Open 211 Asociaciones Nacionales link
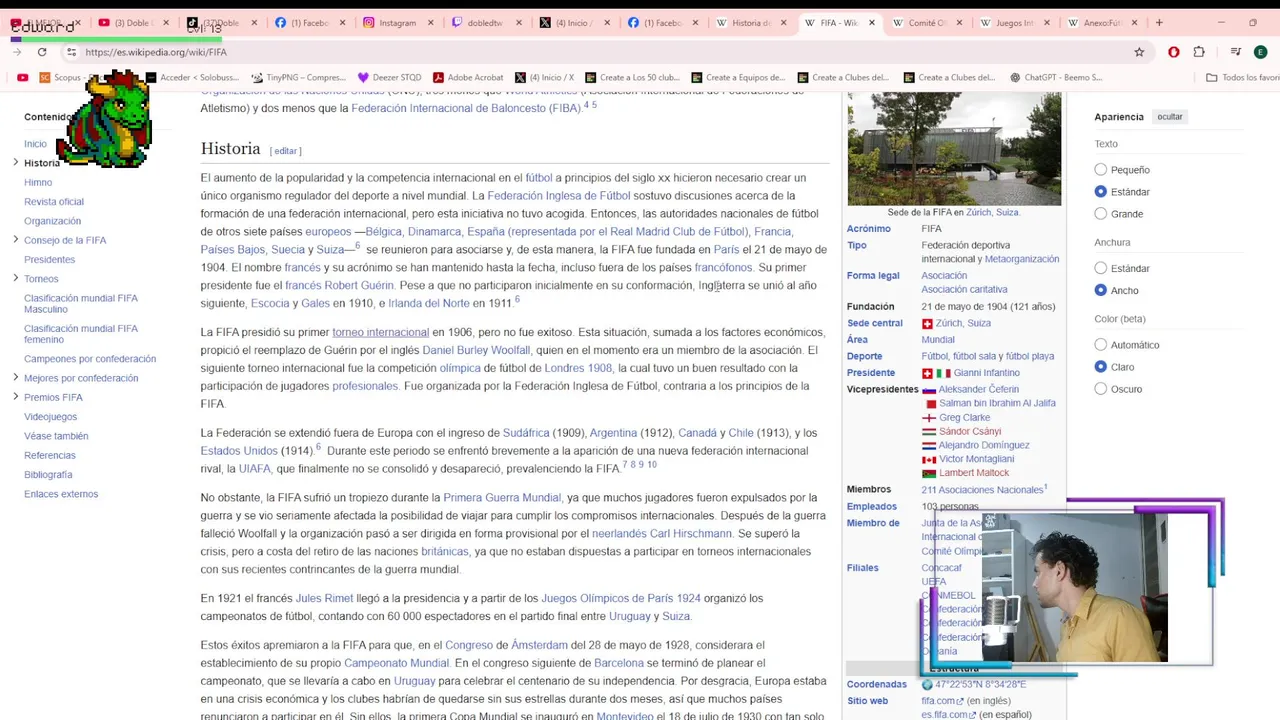Image resolution: width=1280 pixels, height=720 pixels. [982, 490]
